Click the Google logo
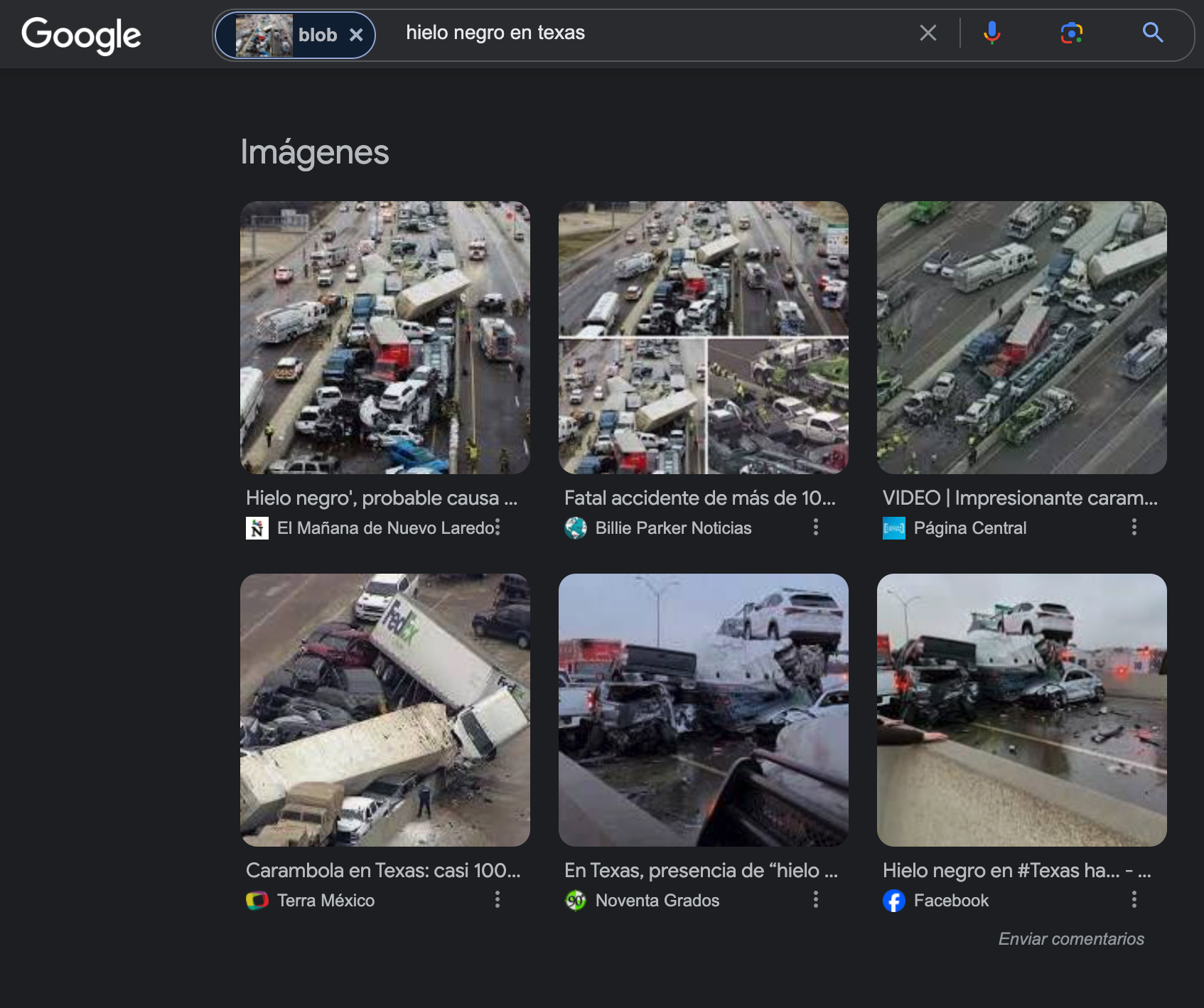Viewport: 1204px width, 1008px height. (x=81, y=35)
